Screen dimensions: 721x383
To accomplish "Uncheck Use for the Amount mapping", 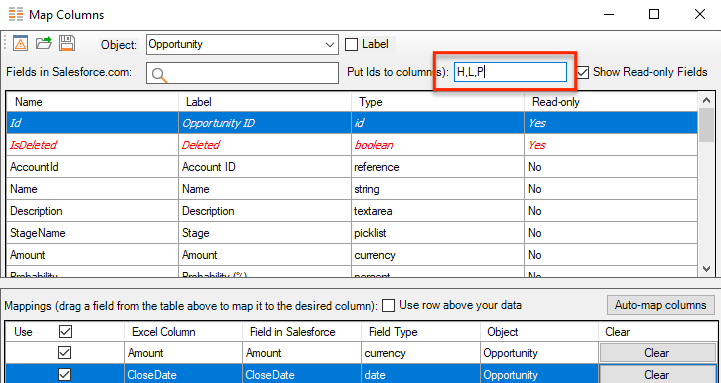I will click(64, 353).
